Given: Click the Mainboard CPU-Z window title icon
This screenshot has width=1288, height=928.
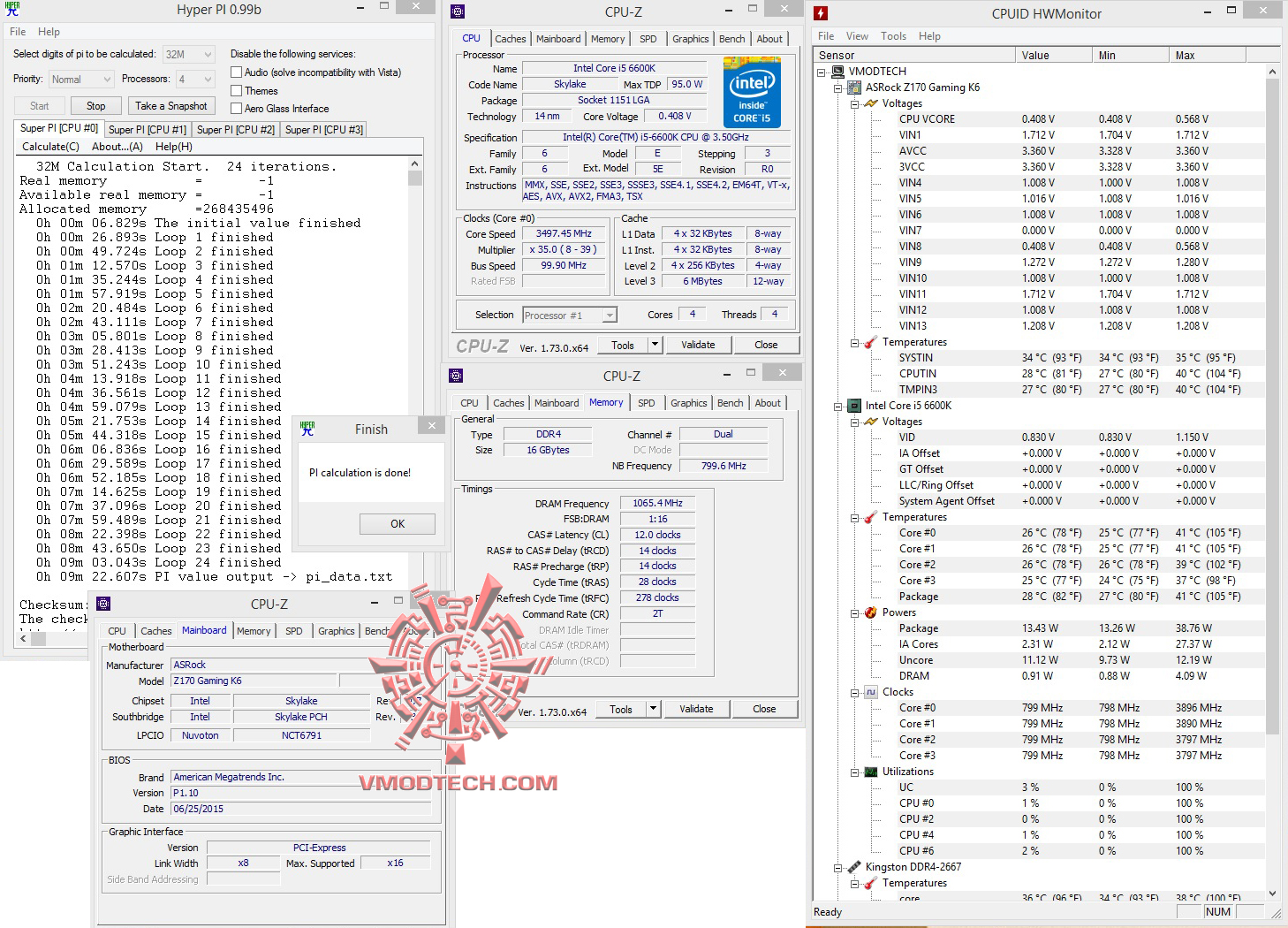Looking at the screenshot, I should [x=103, y=604].
